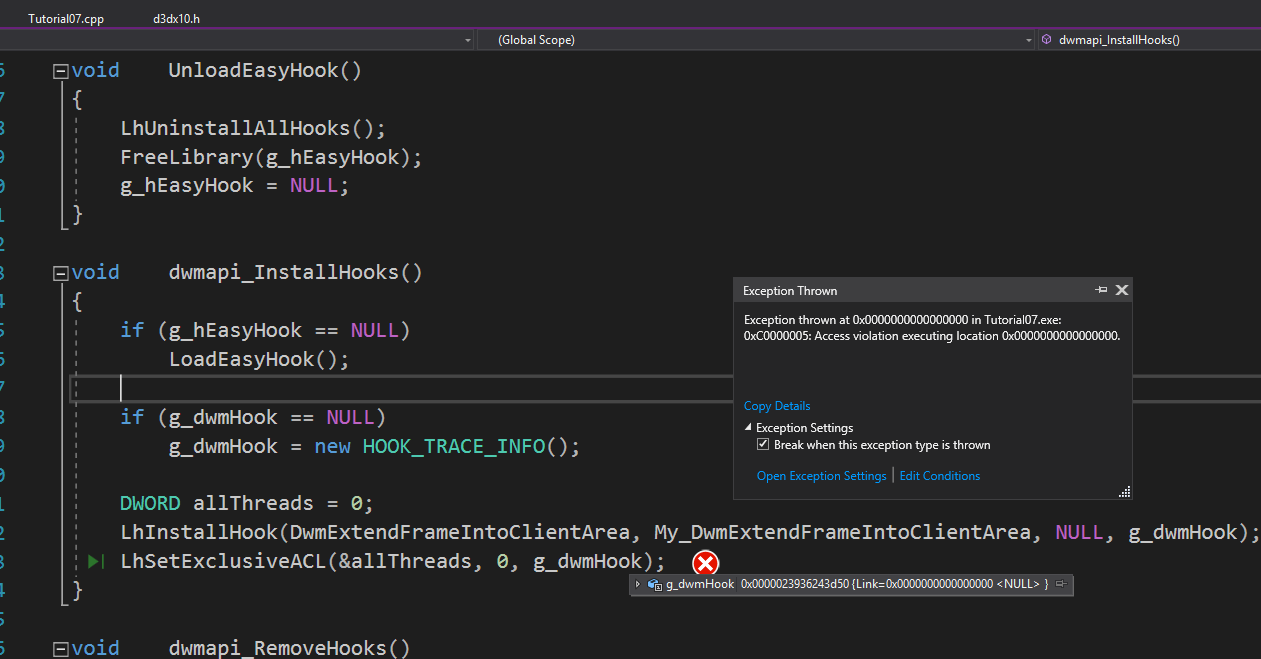Click the 'DWORD allThreads = 0;' line

247,503
